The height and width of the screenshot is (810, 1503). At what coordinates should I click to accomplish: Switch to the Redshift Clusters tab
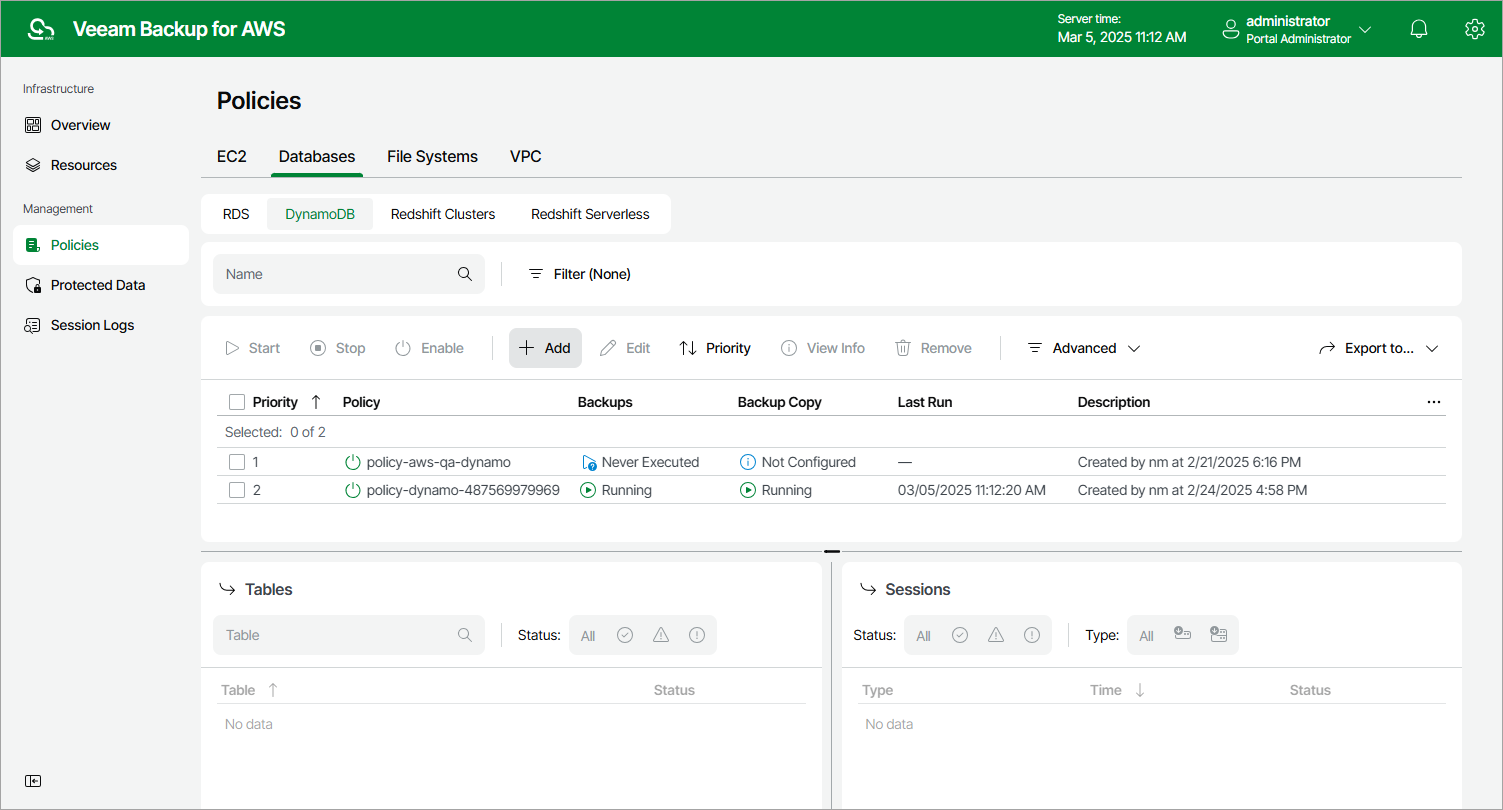442,214
